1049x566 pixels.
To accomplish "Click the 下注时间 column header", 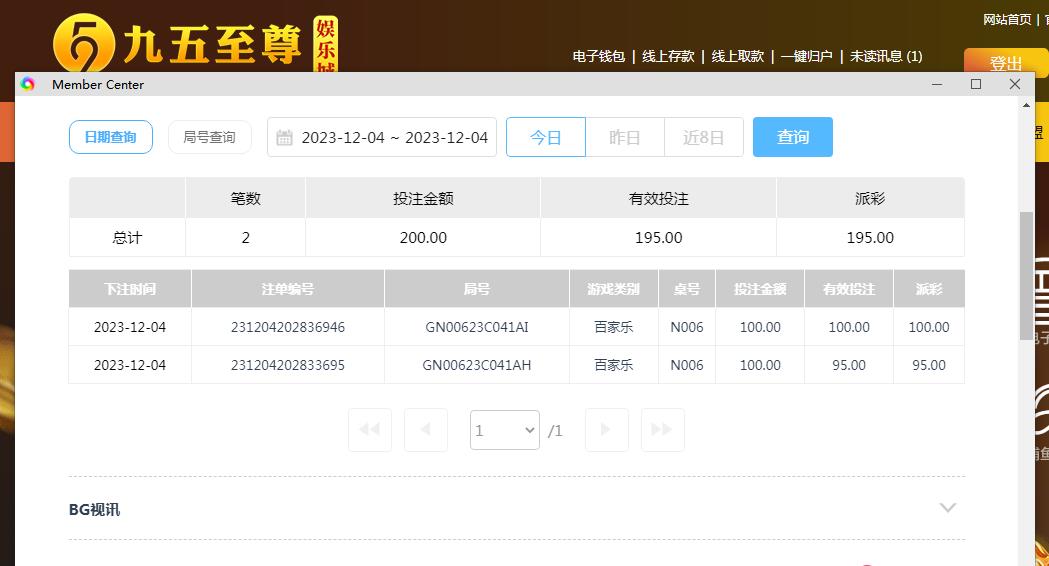I will click(x=130, y=289).
